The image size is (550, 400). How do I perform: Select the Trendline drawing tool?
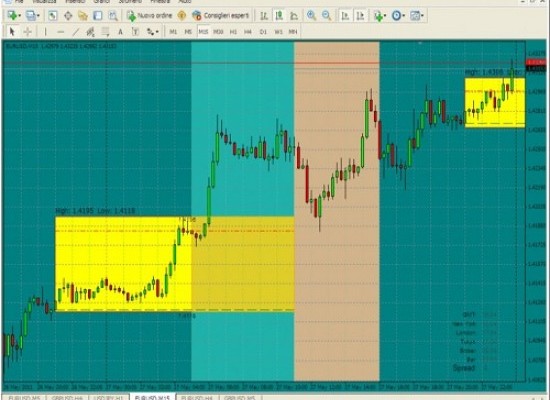point(75,32)
